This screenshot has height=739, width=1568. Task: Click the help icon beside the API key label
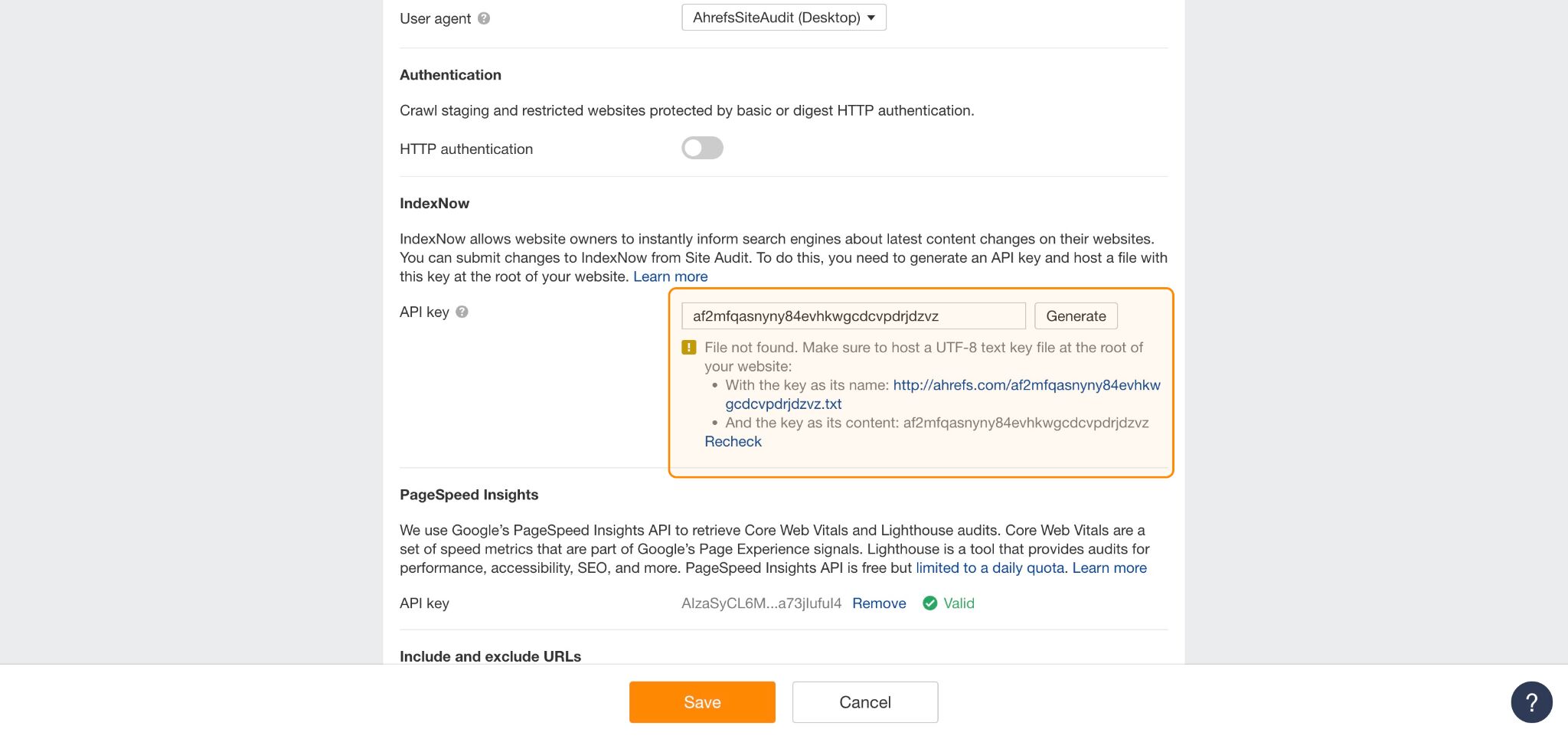click(x=460, y=311)
